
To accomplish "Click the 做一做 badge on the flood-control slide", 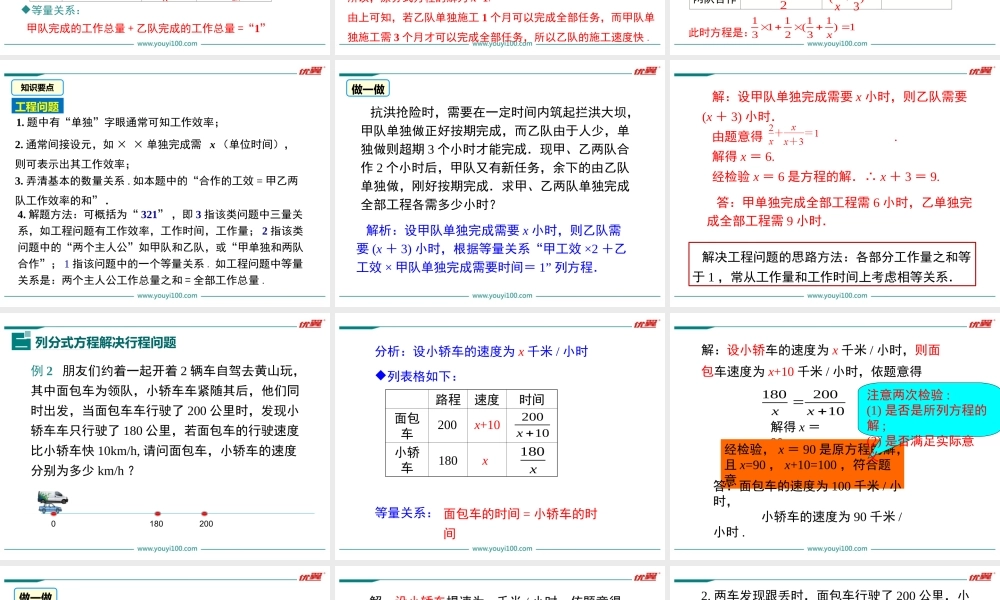I will click(369, 89).
